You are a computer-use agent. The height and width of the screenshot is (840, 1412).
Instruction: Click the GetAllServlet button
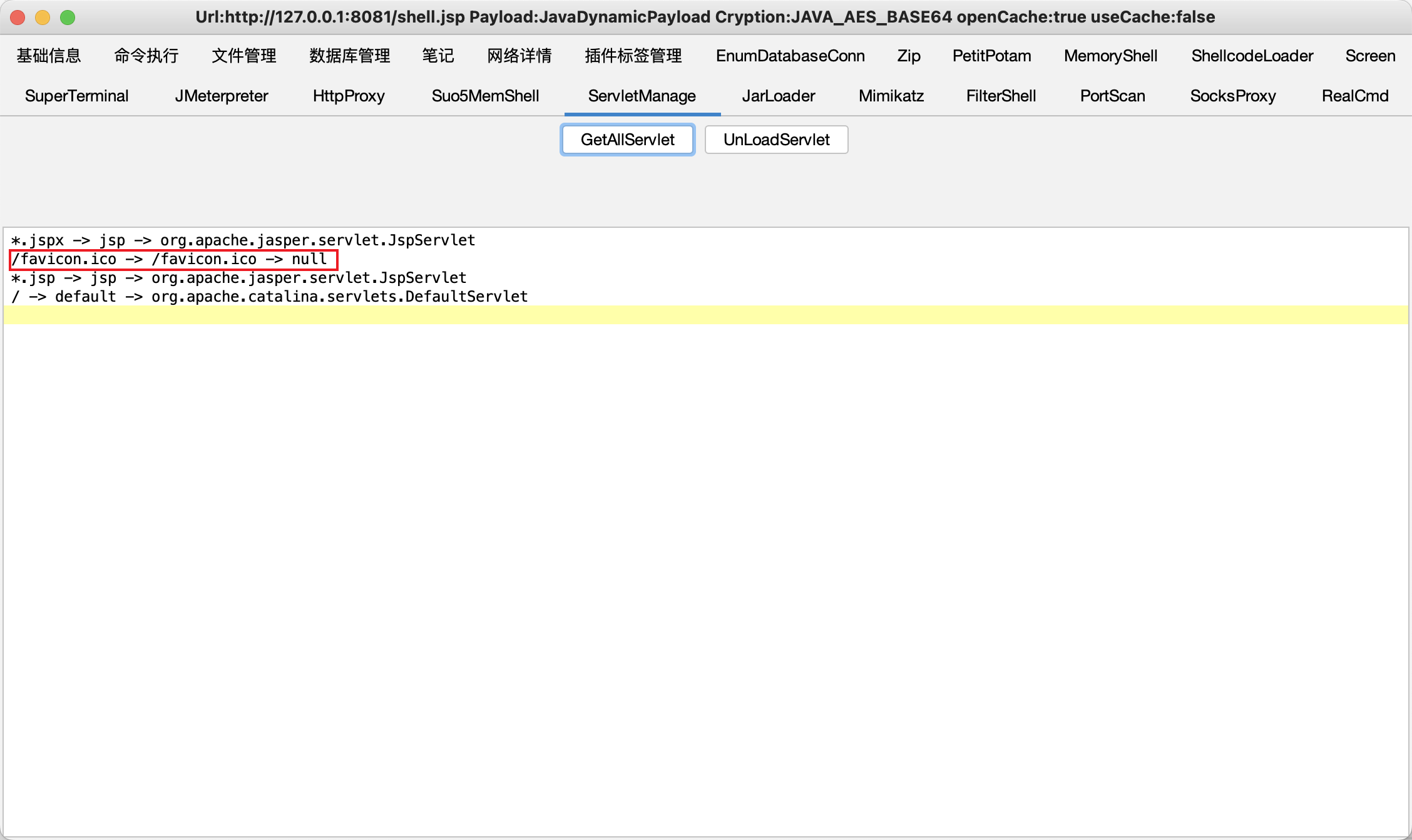point(627,140)
